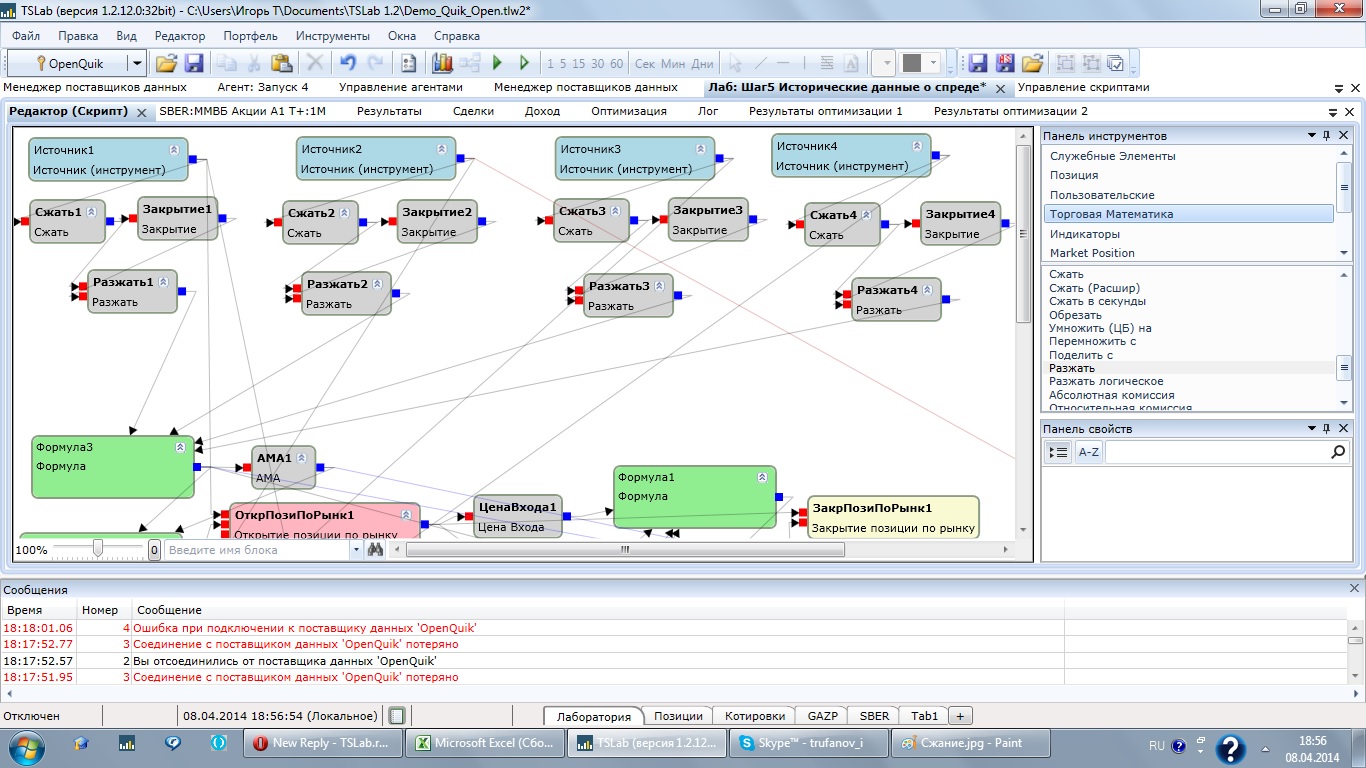Select the Дни timeframe button
Image resolution: width=1366 pixels, height=768 pixels.
click(x=703, y=63)
